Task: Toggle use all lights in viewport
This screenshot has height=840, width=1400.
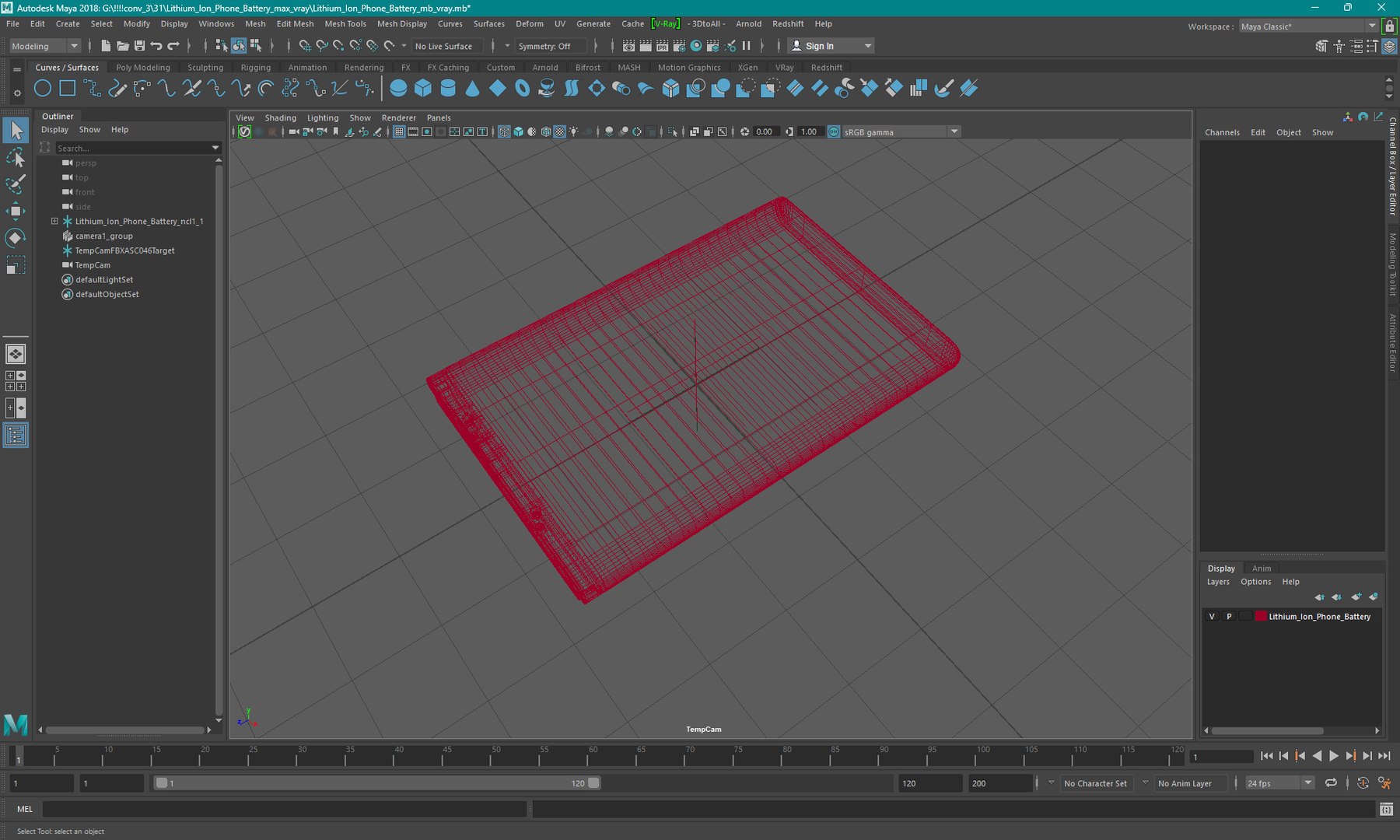Action: [574, 132]
